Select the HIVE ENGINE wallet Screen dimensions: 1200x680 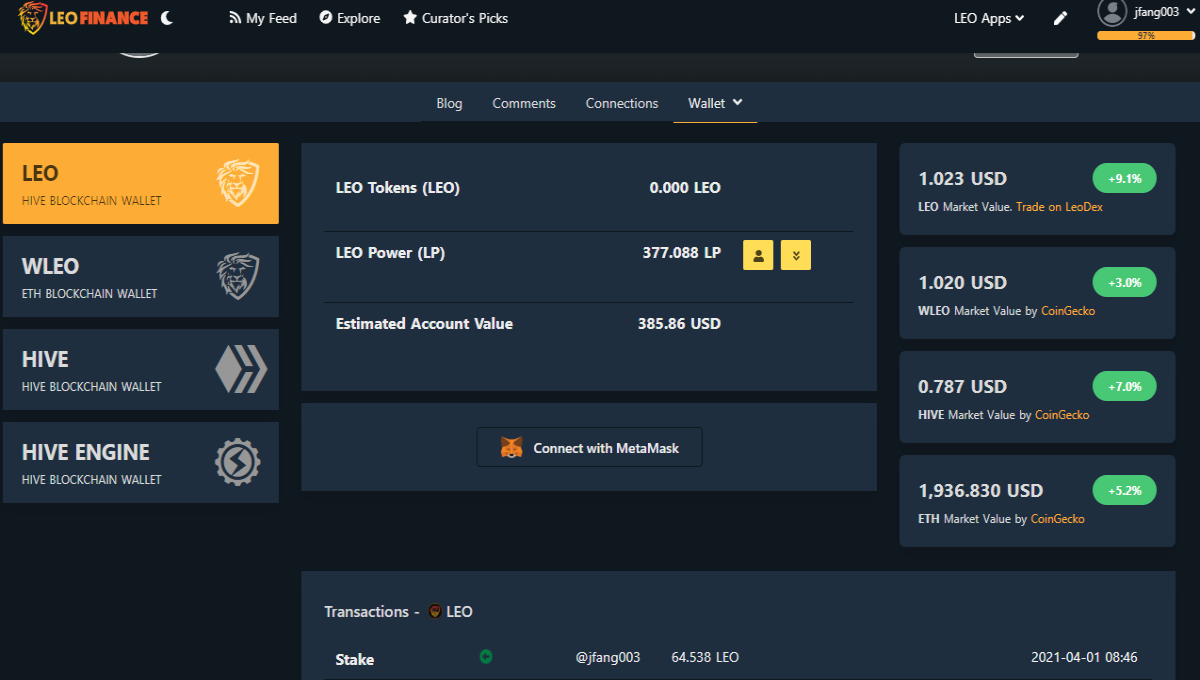[x=141, y=462]
